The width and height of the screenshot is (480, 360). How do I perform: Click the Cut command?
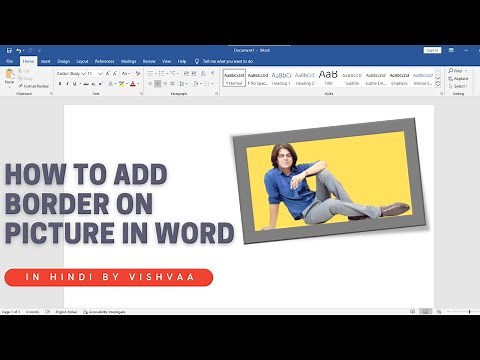click(x=24, y=71)
